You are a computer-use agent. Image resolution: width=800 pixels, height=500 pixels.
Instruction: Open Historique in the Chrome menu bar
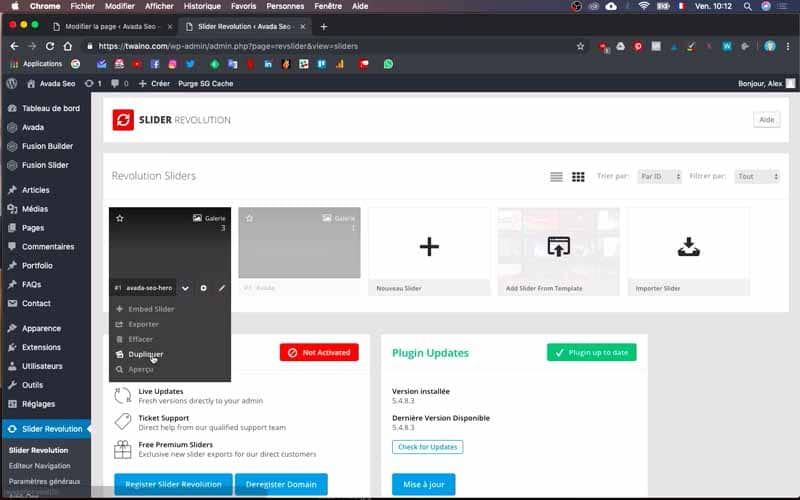click(x=202, y=6)
